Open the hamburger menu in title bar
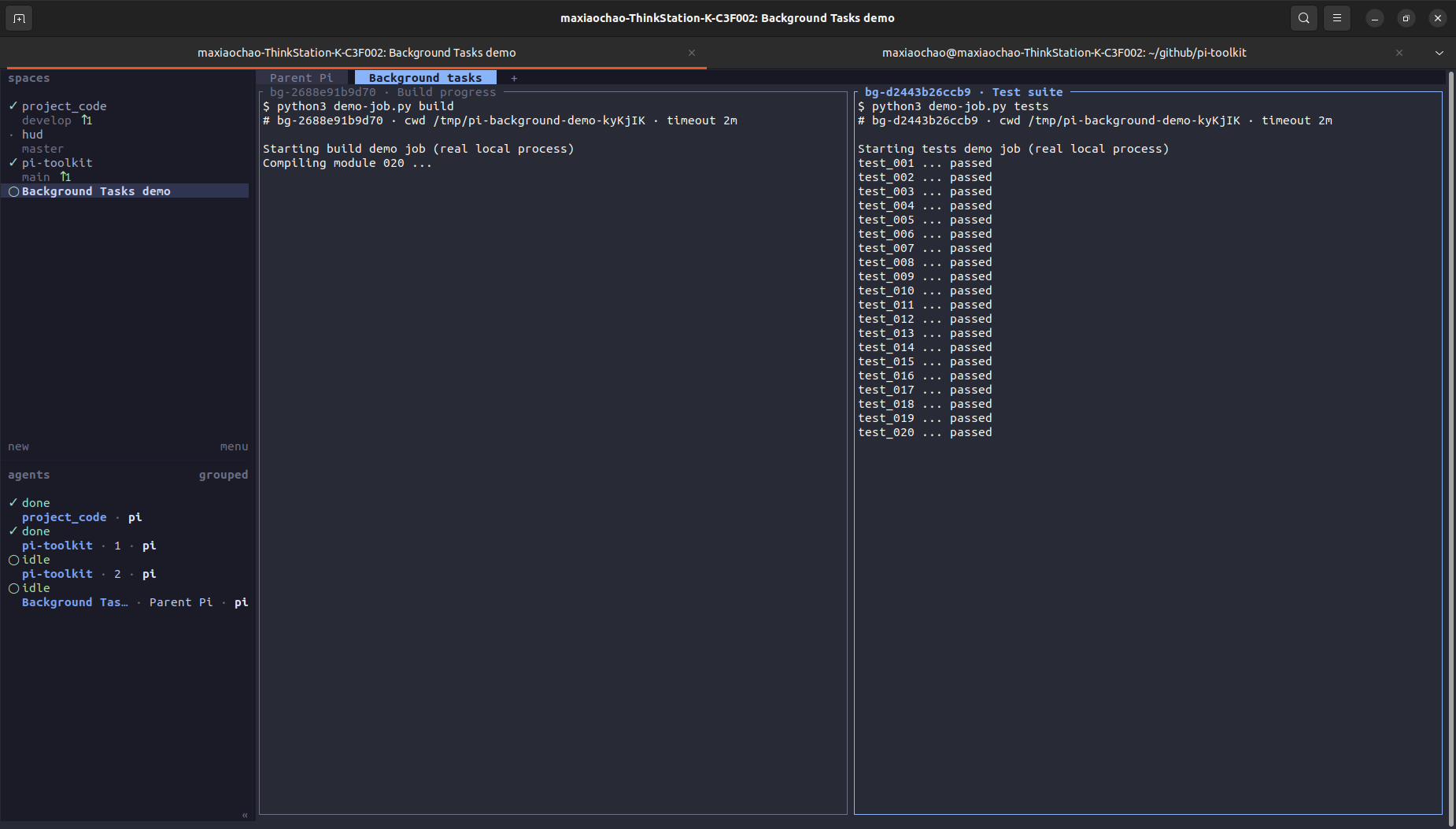 (1337, 18)
